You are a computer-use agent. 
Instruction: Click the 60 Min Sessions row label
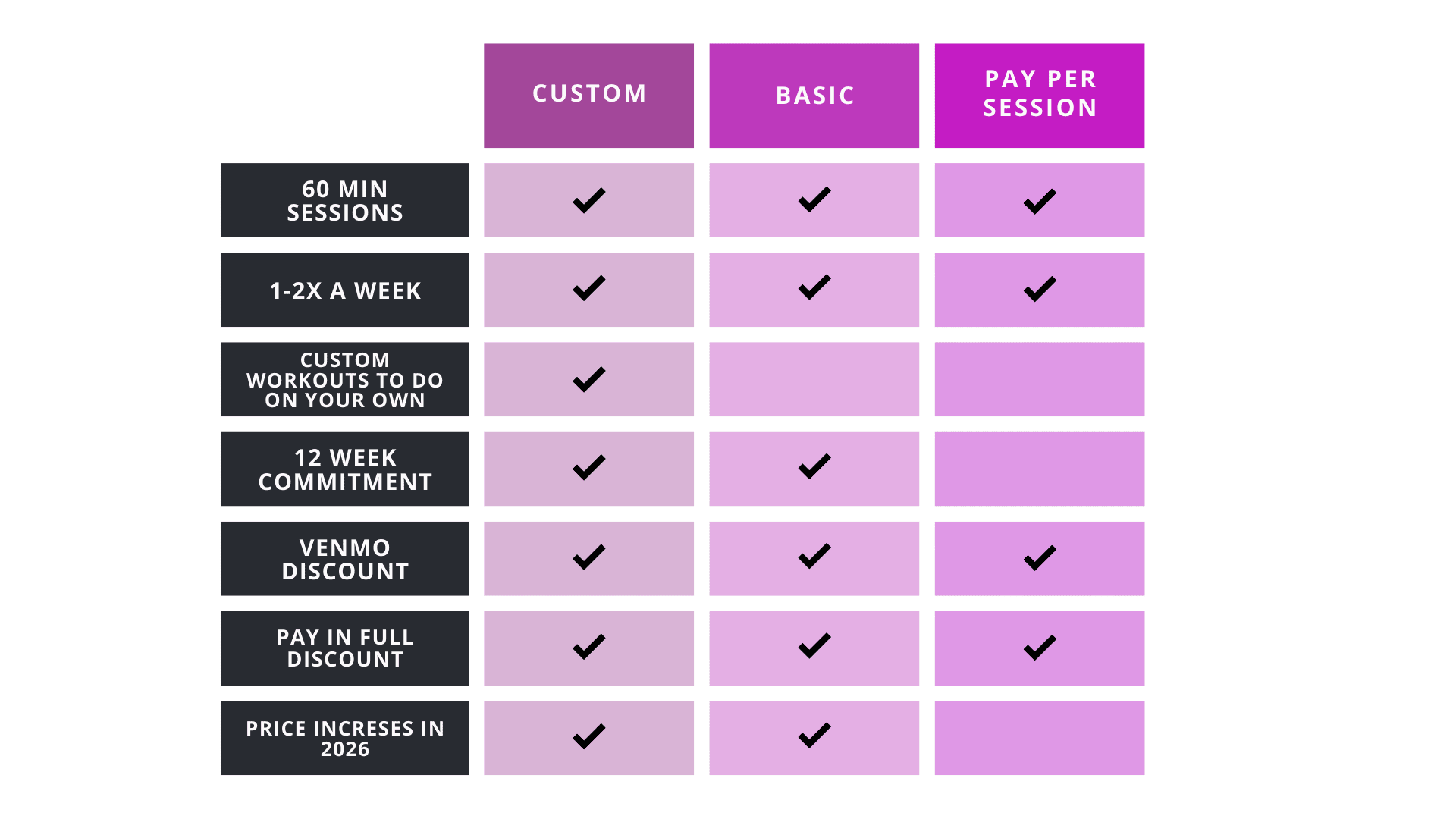[x=344, y=200]
